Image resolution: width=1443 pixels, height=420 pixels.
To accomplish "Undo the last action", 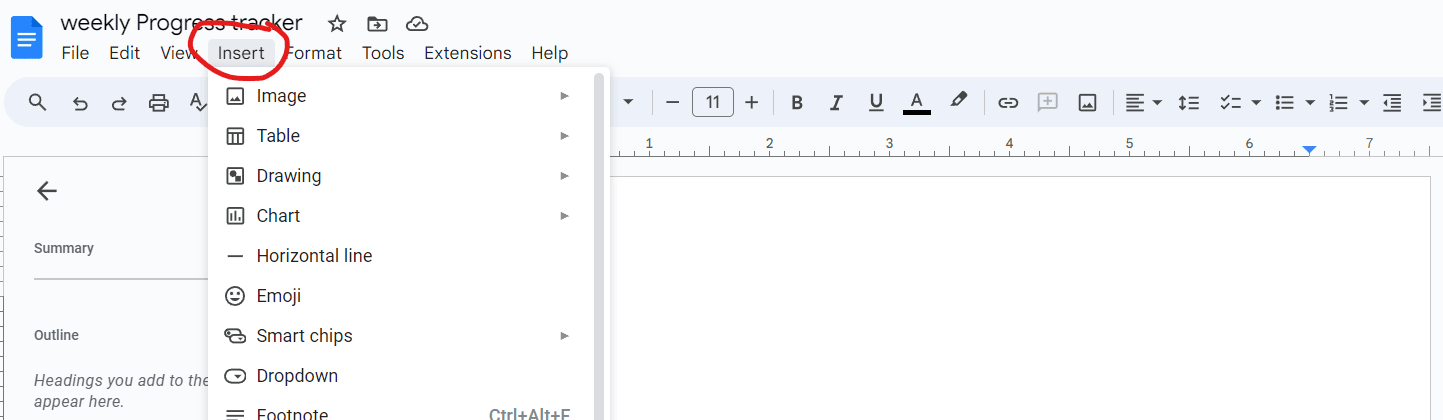I will click(80, 102).
